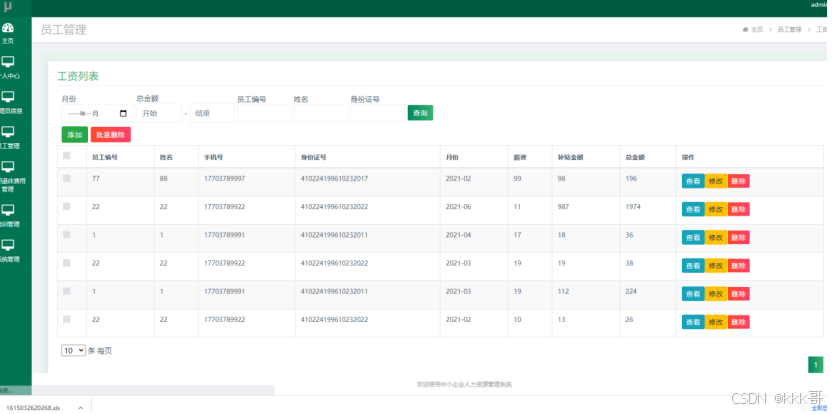This screenshot has width=835, height=414.
Task: Delete the 2021-02 record of employee 77
Action: pos(738,181)
